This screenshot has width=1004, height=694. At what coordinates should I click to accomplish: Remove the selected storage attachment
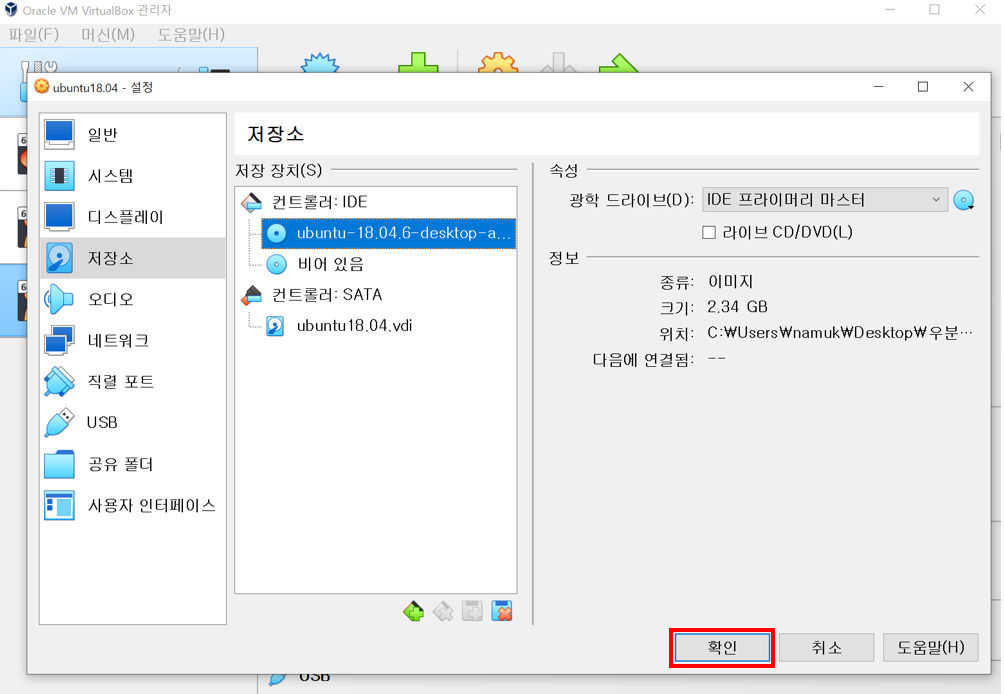click(x=502, y=611)
